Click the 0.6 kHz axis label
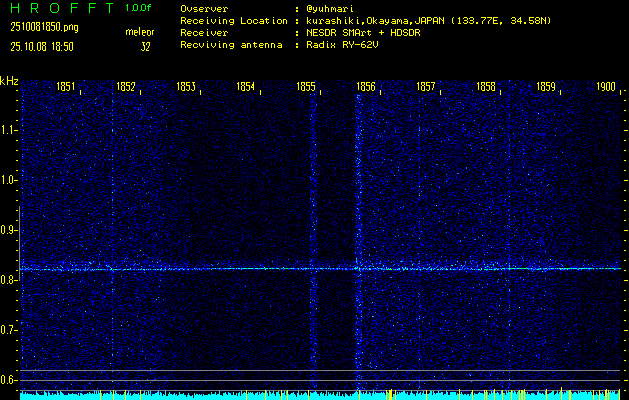This screenshot has height=400, width=629. point(8,380)
